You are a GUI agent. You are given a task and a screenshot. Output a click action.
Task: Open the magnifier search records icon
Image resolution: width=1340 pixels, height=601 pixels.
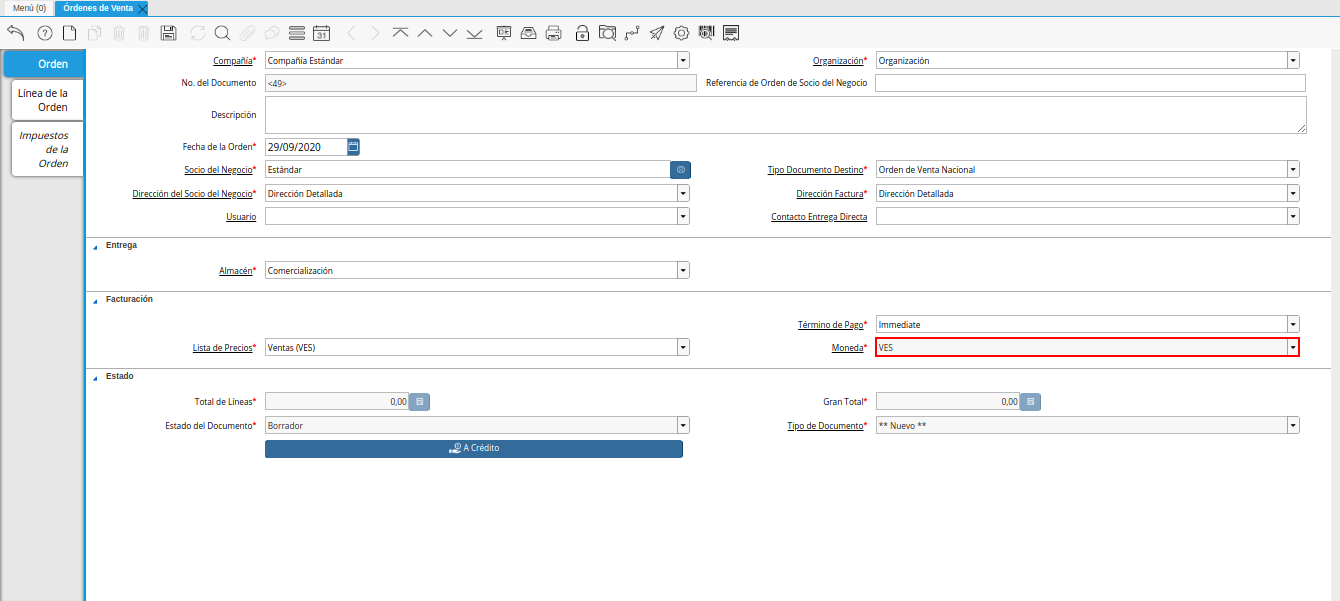pos(222,33)
